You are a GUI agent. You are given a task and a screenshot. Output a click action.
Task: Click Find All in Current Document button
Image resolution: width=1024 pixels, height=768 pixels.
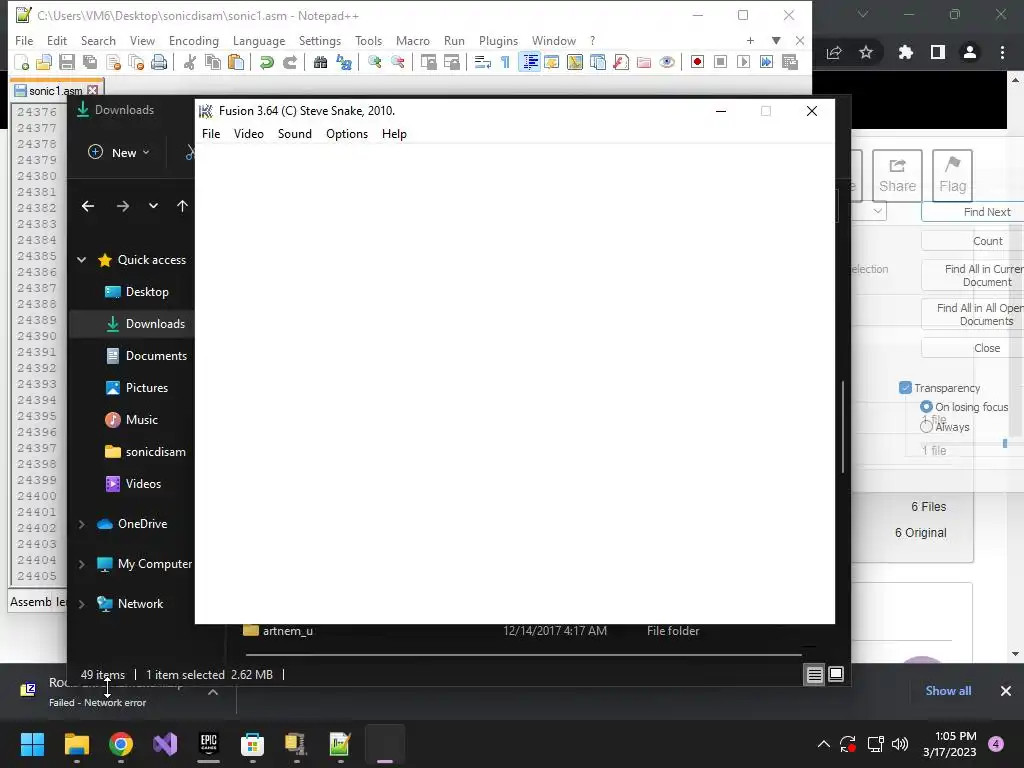[972, 276]
